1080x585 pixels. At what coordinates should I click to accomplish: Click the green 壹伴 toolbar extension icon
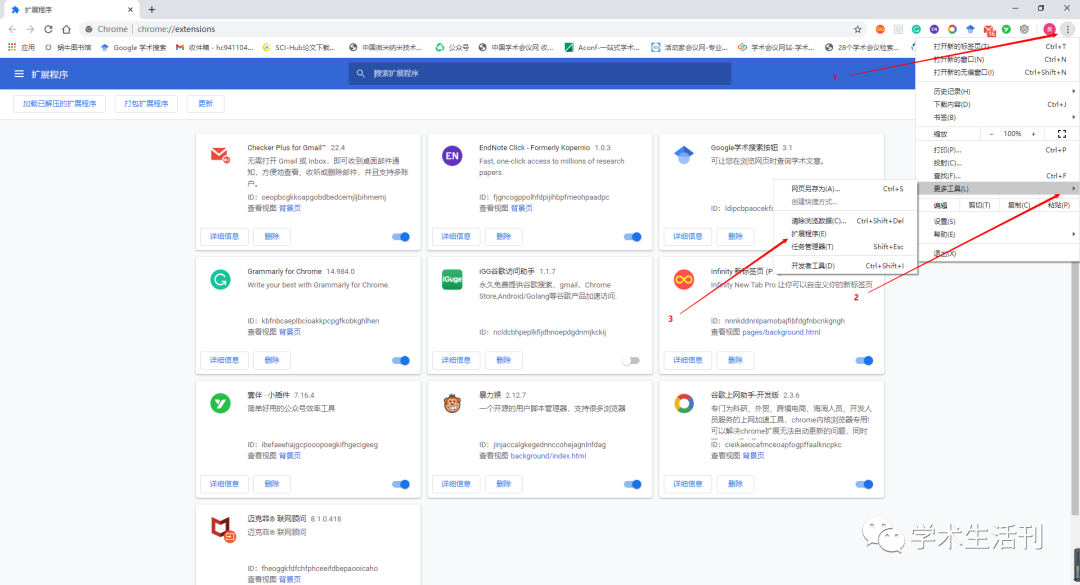(1006, 29)
